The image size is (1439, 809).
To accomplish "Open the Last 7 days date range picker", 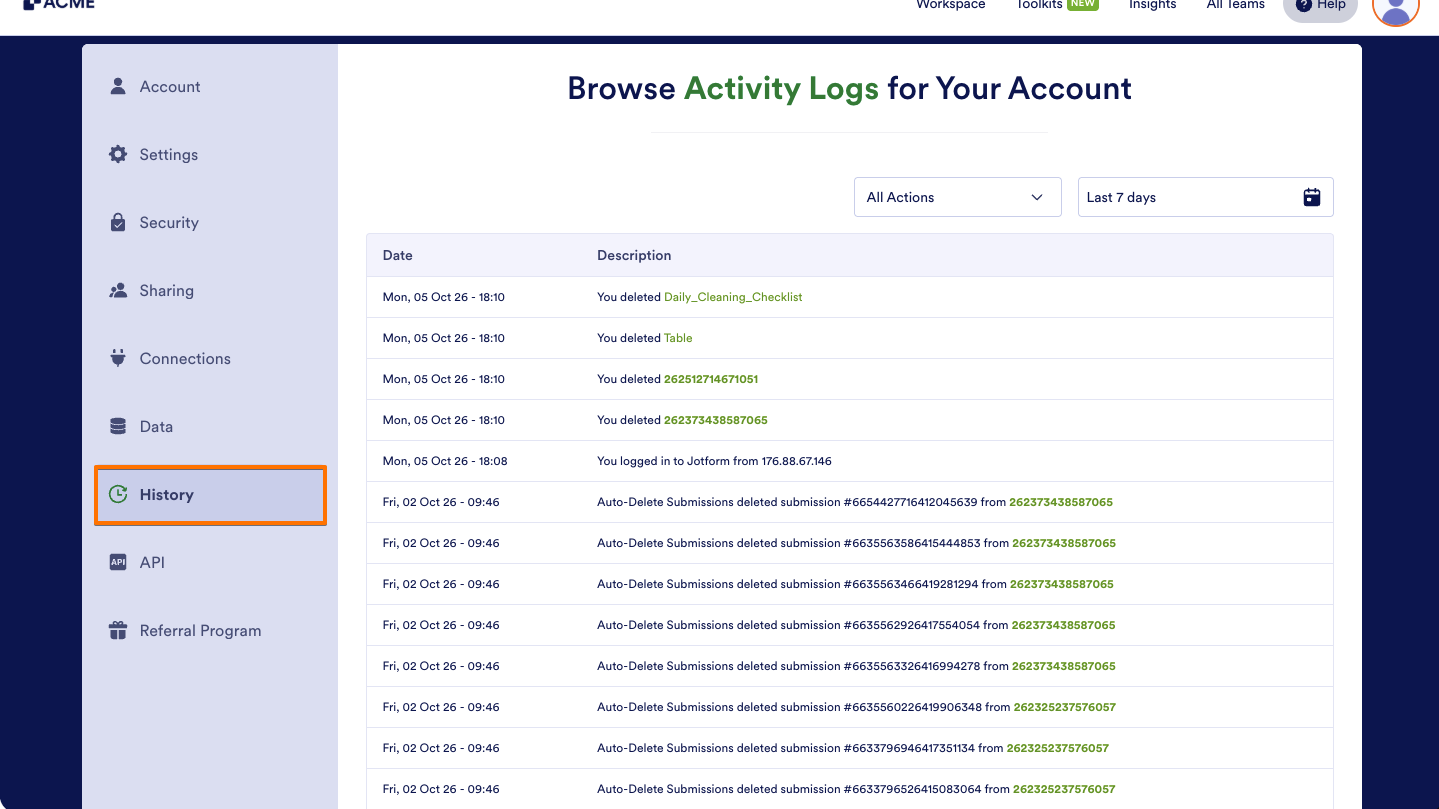I will click(1205, 197).
